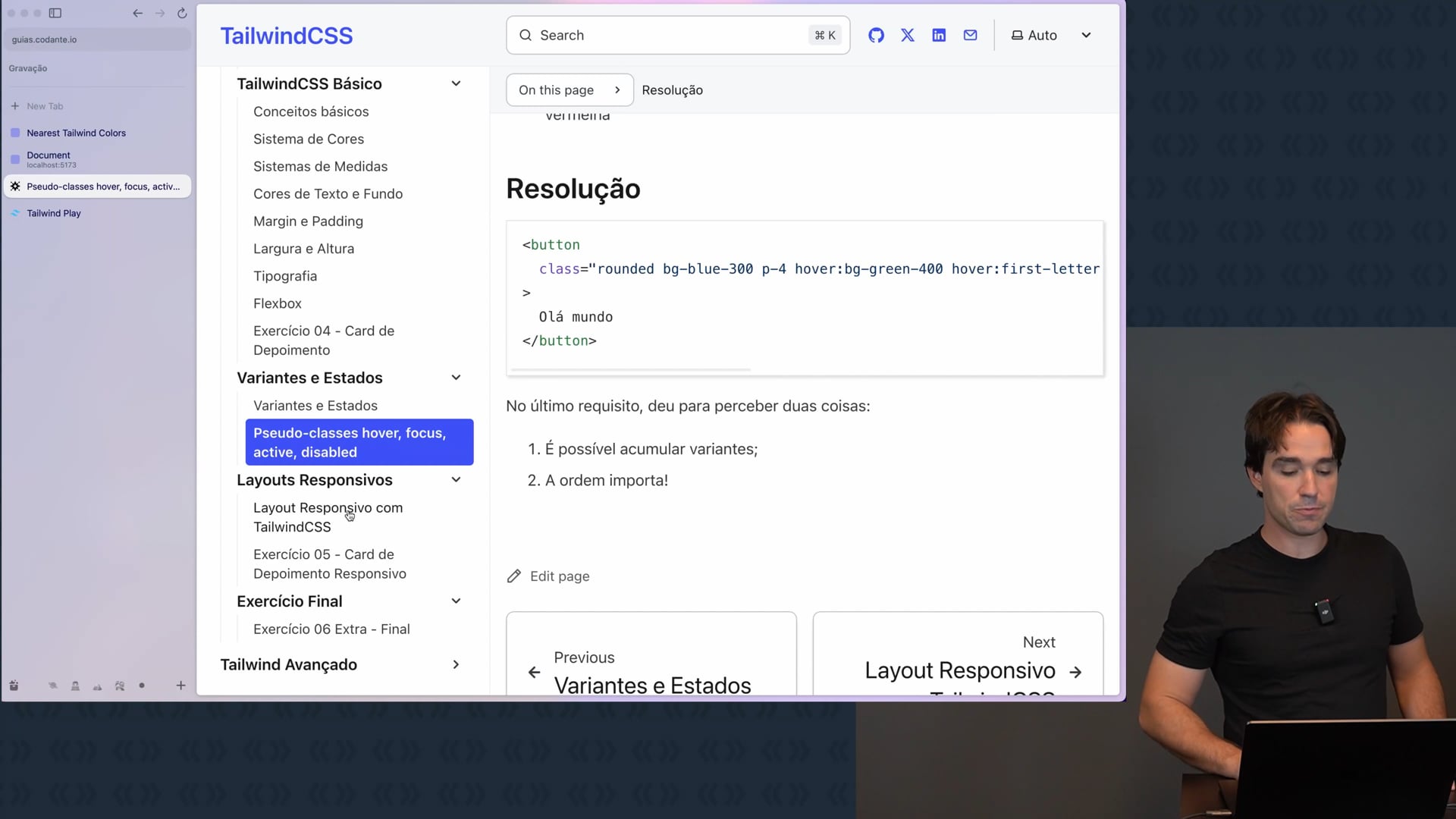
Task: Click the Search input field
Action: point(667,36)
